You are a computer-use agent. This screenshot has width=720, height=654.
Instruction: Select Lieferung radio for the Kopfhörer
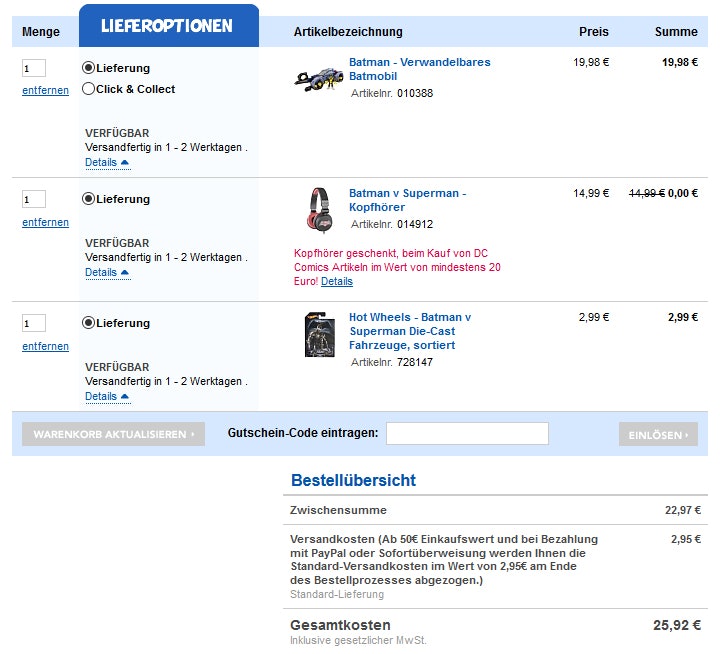(89, 199)
